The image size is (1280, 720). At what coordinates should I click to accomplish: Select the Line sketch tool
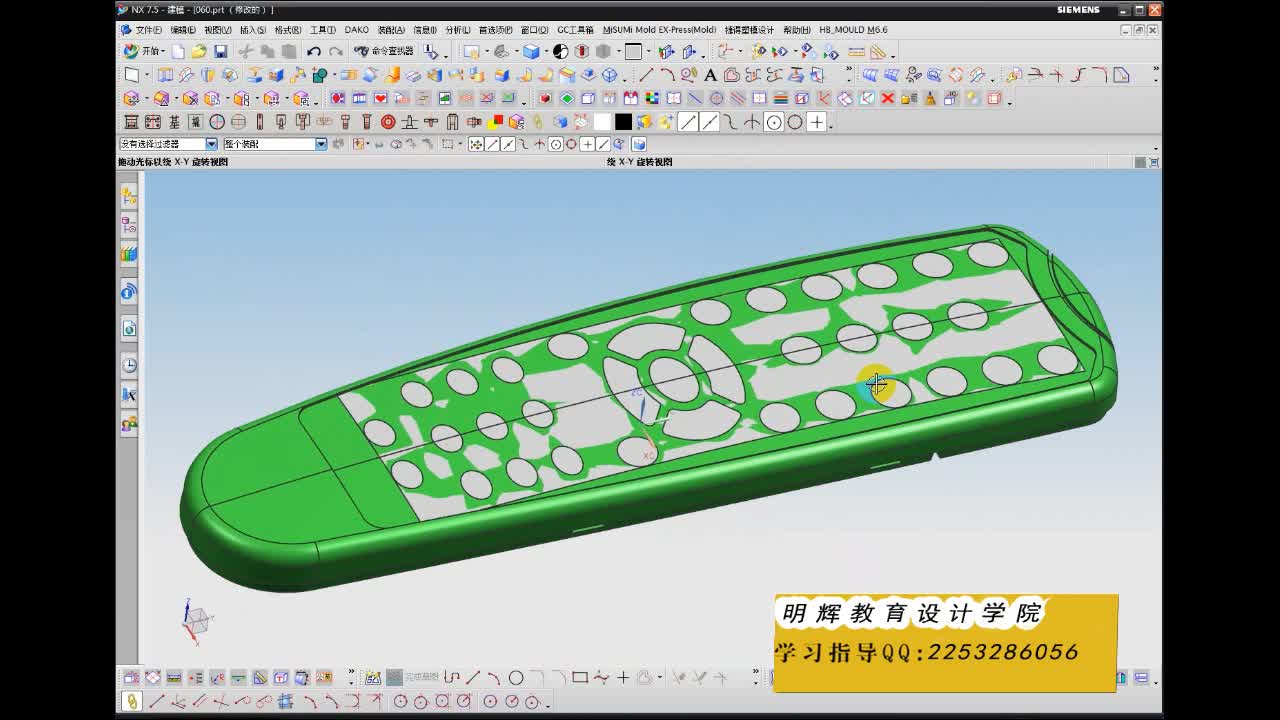471,675
